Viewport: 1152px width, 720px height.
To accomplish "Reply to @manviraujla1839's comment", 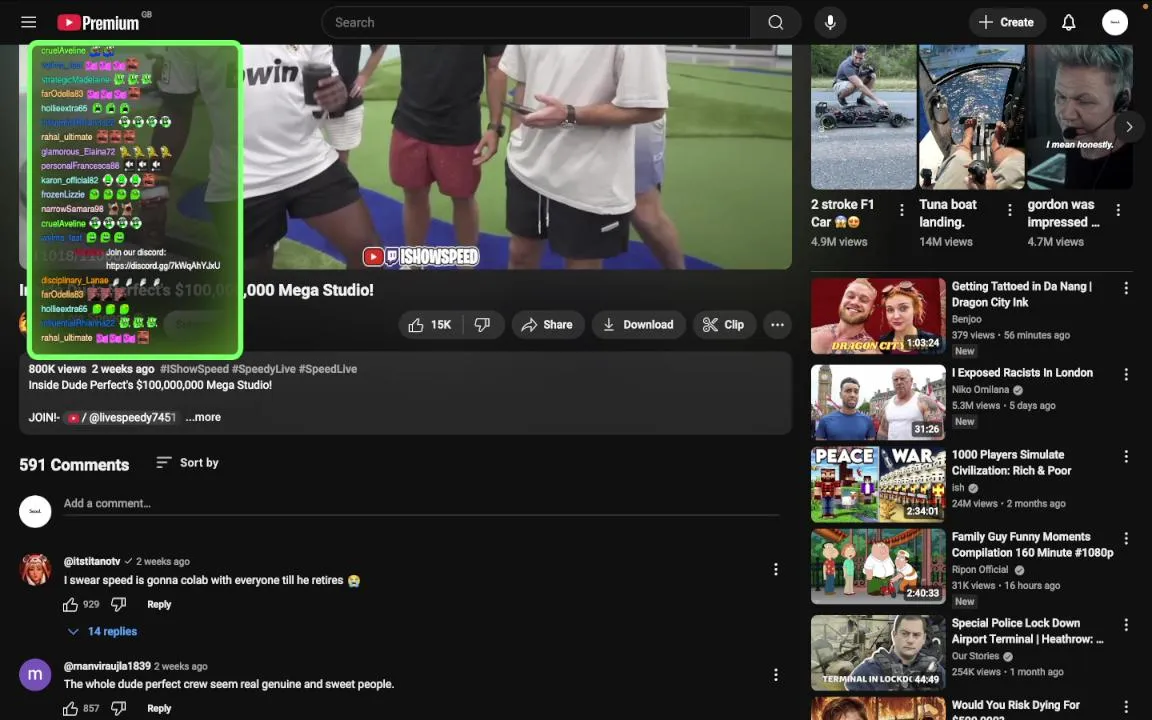I will [159, 708].
